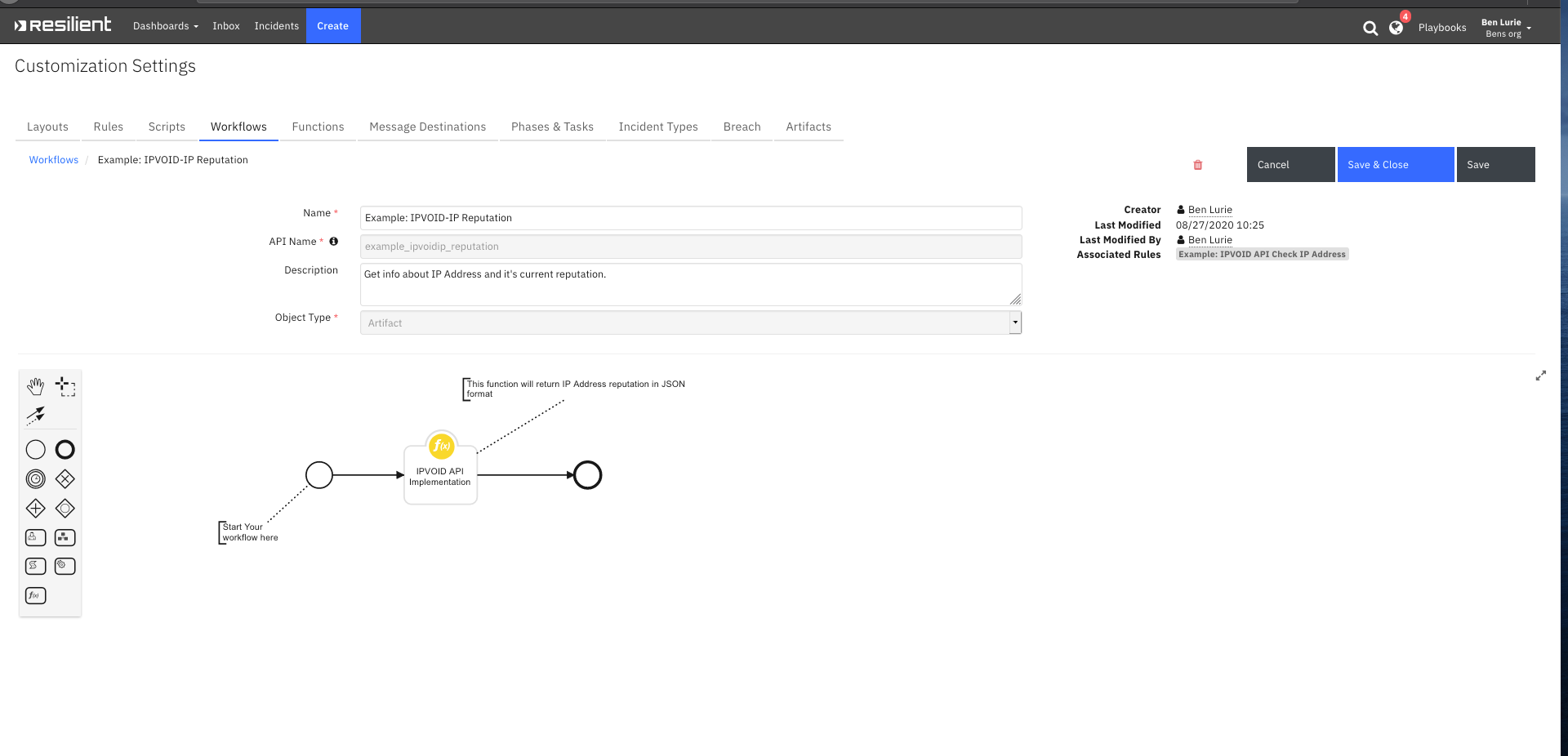Image resolution: width=1568 pixels, height=756 pixels.
Task: Select the 'This function will return IP Address' annotation
Action: 575,389
